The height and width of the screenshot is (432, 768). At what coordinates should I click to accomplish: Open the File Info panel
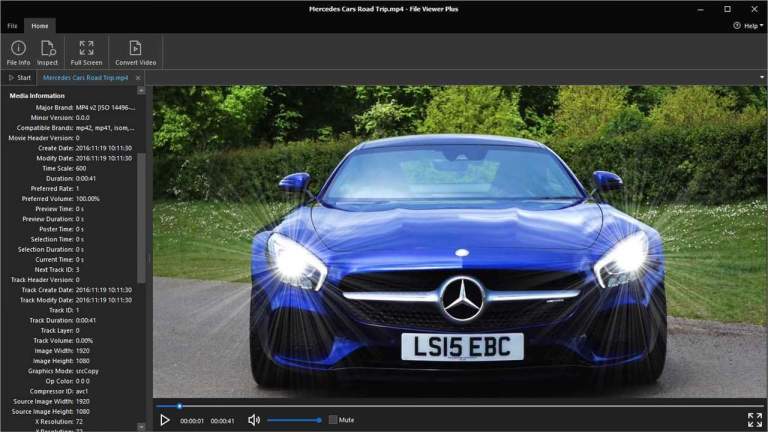point(18,53)
